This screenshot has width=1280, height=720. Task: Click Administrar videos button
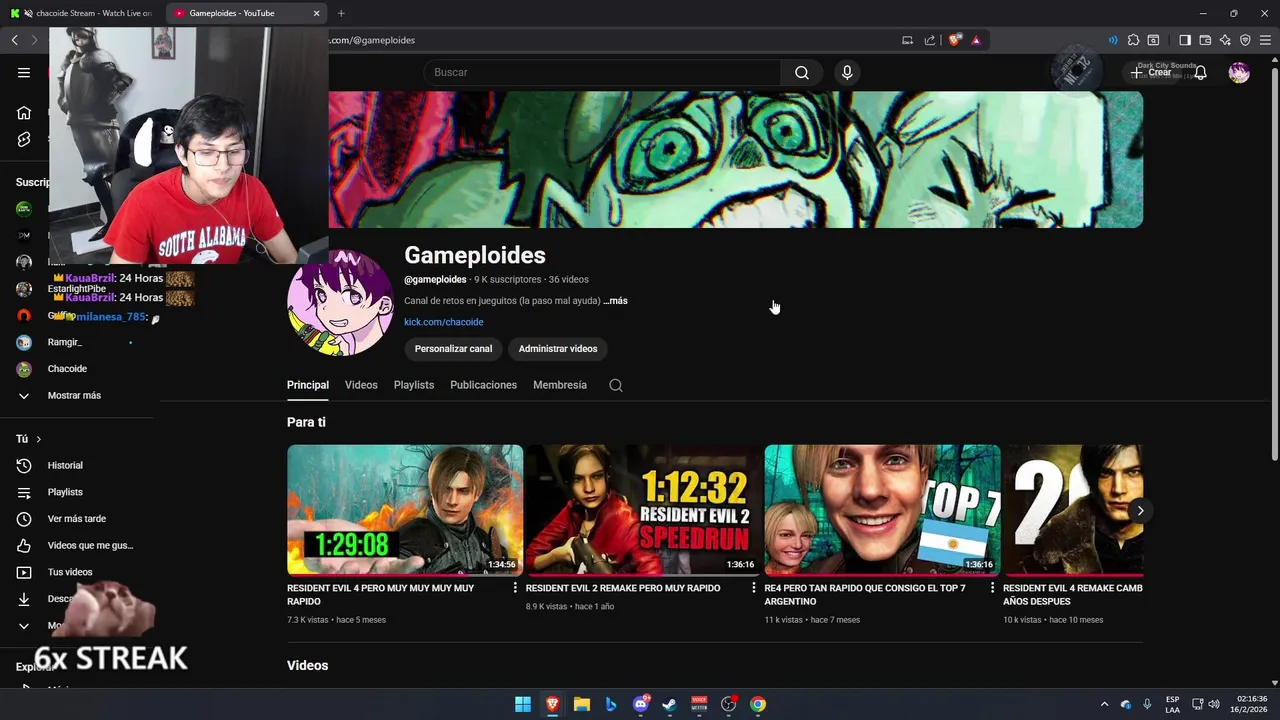pyautogui.click(x=558, y=349)
